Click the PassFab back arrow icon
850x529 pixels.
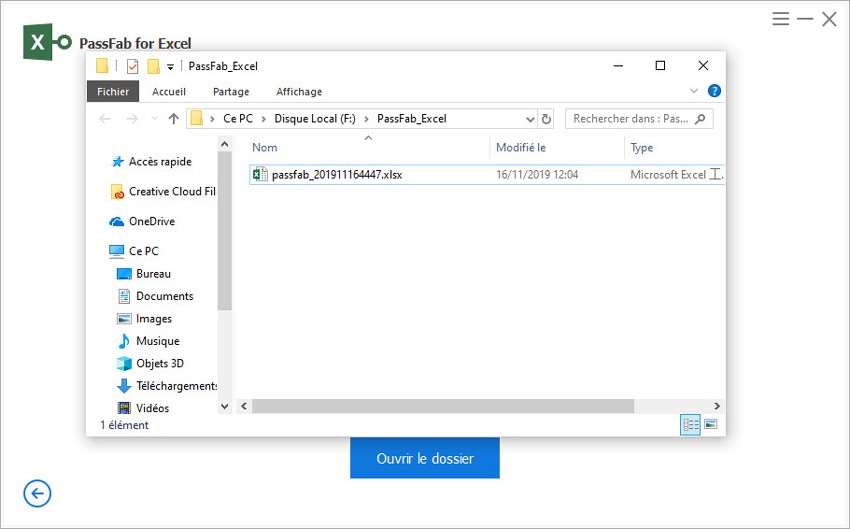click(37, 493)
